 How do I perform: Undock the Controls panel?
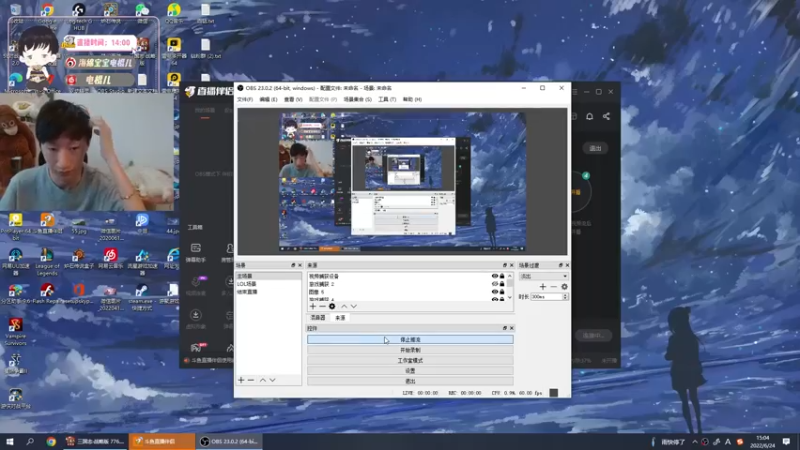[505, 328]
